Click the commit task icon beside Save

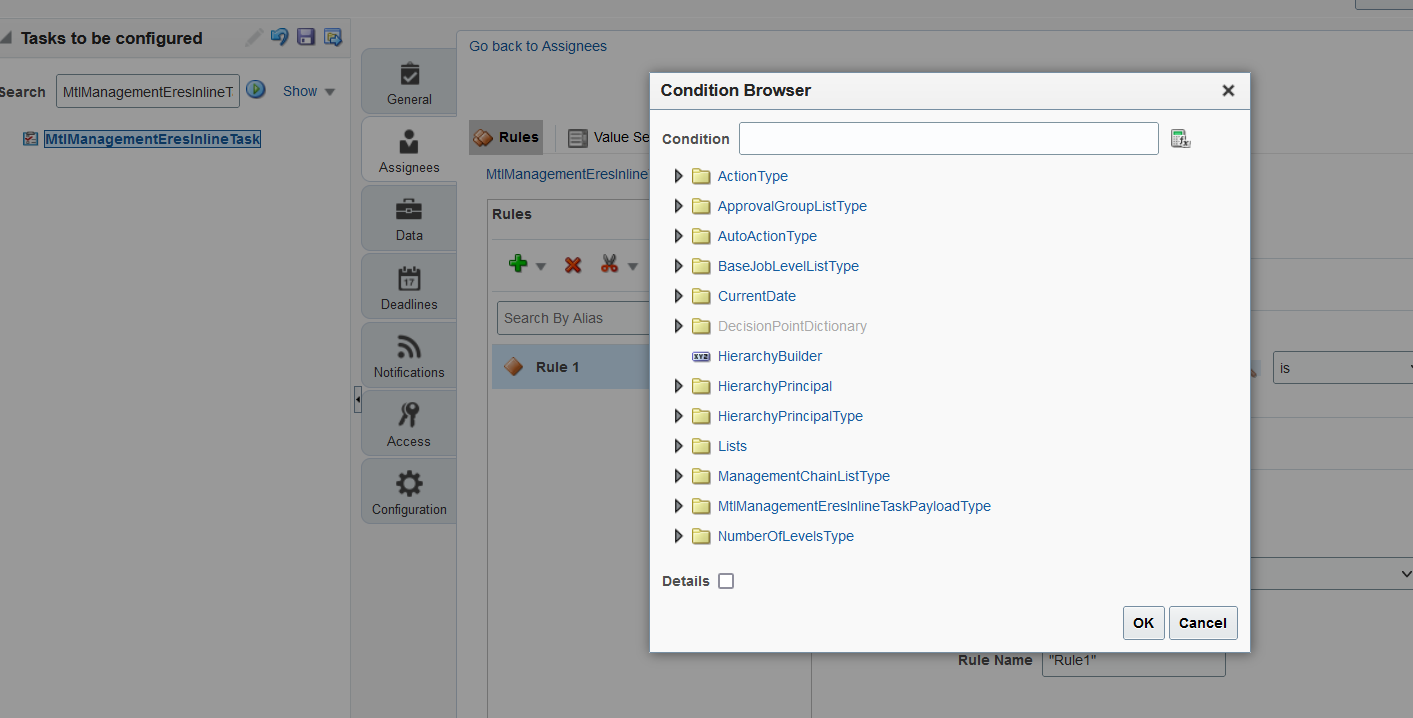coord(332,36)
